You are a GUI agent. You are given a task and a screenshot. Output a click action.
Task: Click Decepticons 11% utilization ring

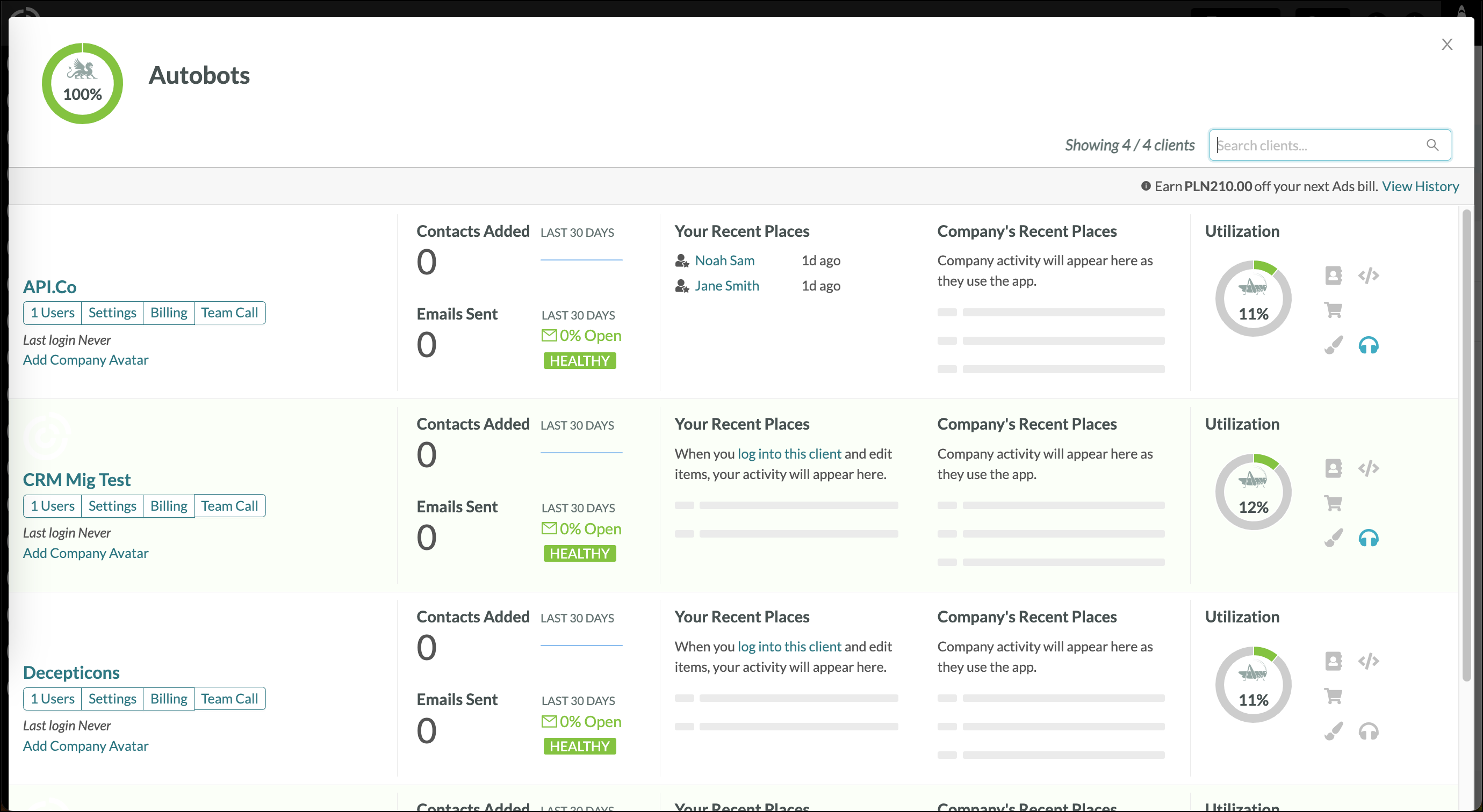coord(1253,685)
